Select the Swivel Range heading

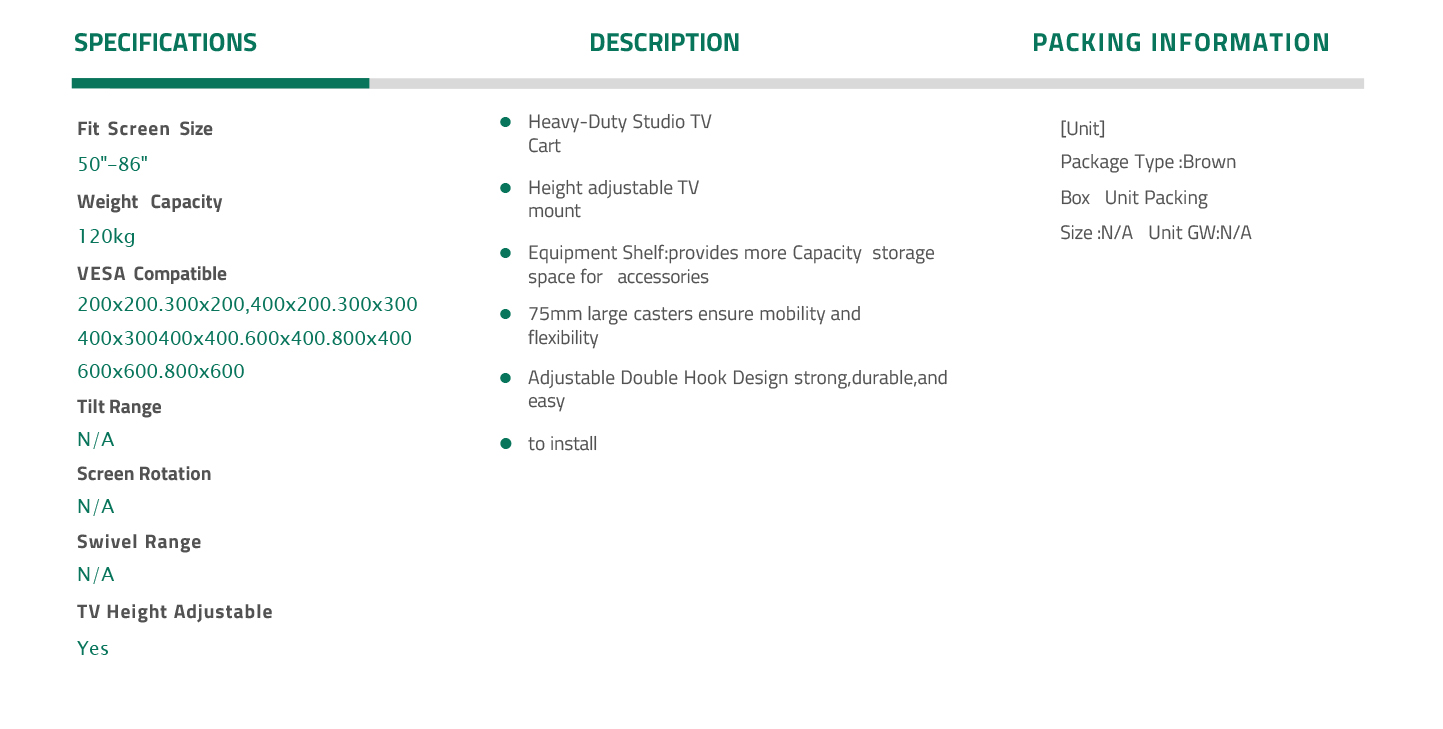click(139, 542)
